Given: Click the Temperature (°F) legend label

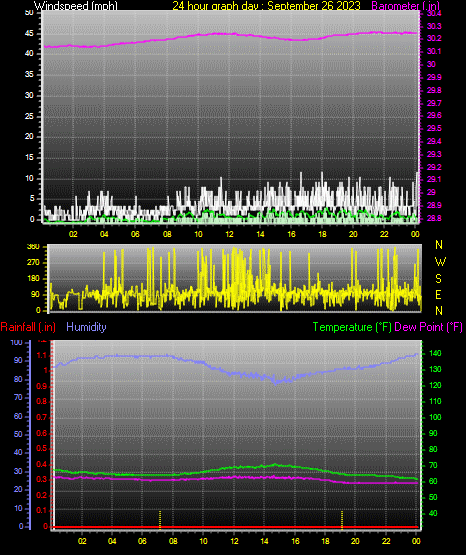Looking at the screenshot, I should pyautogui.click(x=352, y=327).
